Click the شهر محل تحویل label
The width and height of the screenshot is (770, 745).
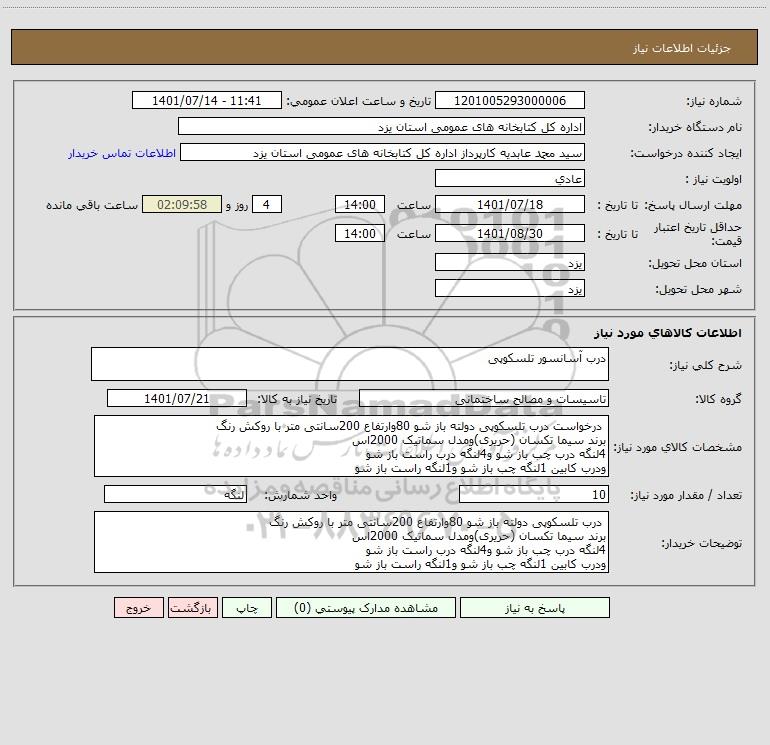click(x=699, y=289)
